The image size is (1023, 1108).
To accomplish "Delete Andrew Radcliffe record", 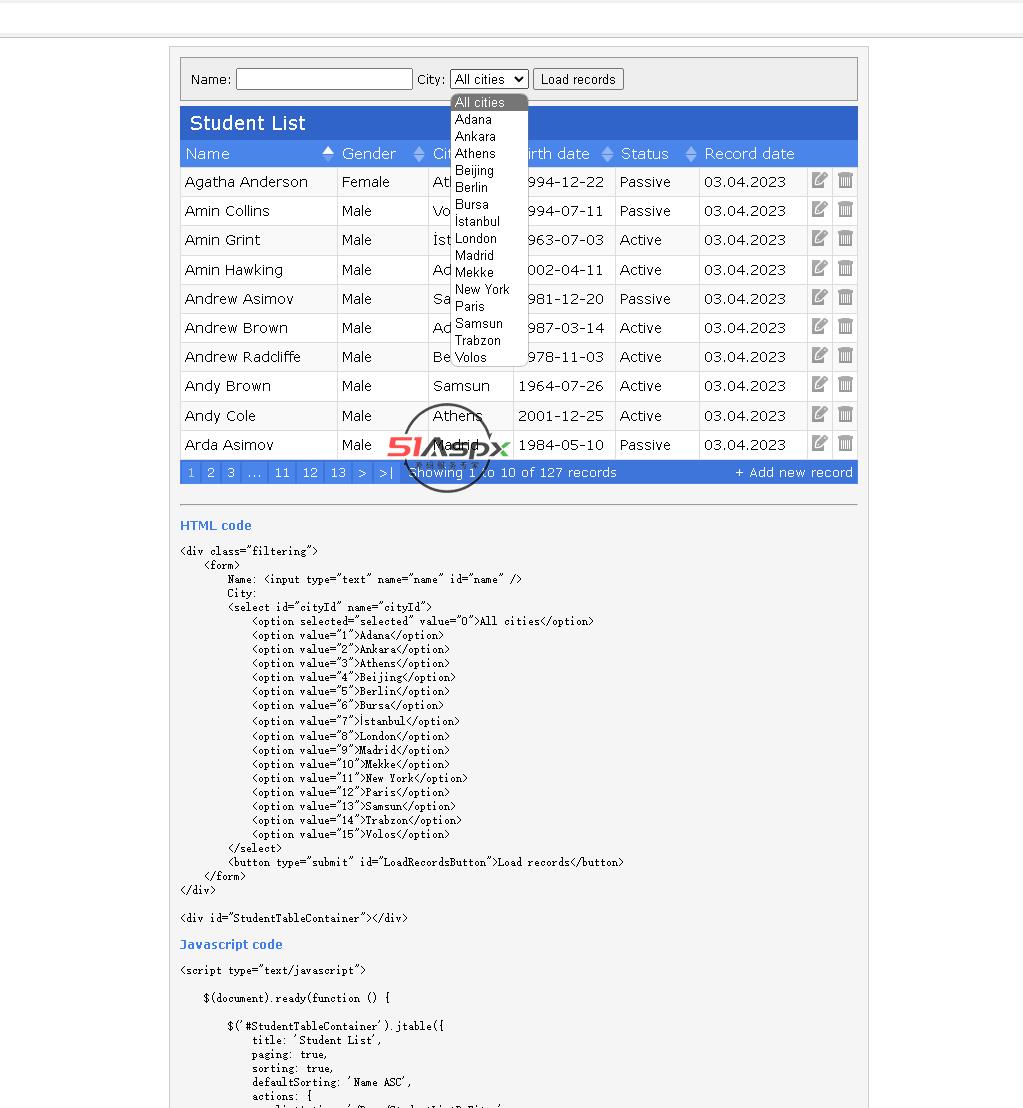I will [845, 355].
